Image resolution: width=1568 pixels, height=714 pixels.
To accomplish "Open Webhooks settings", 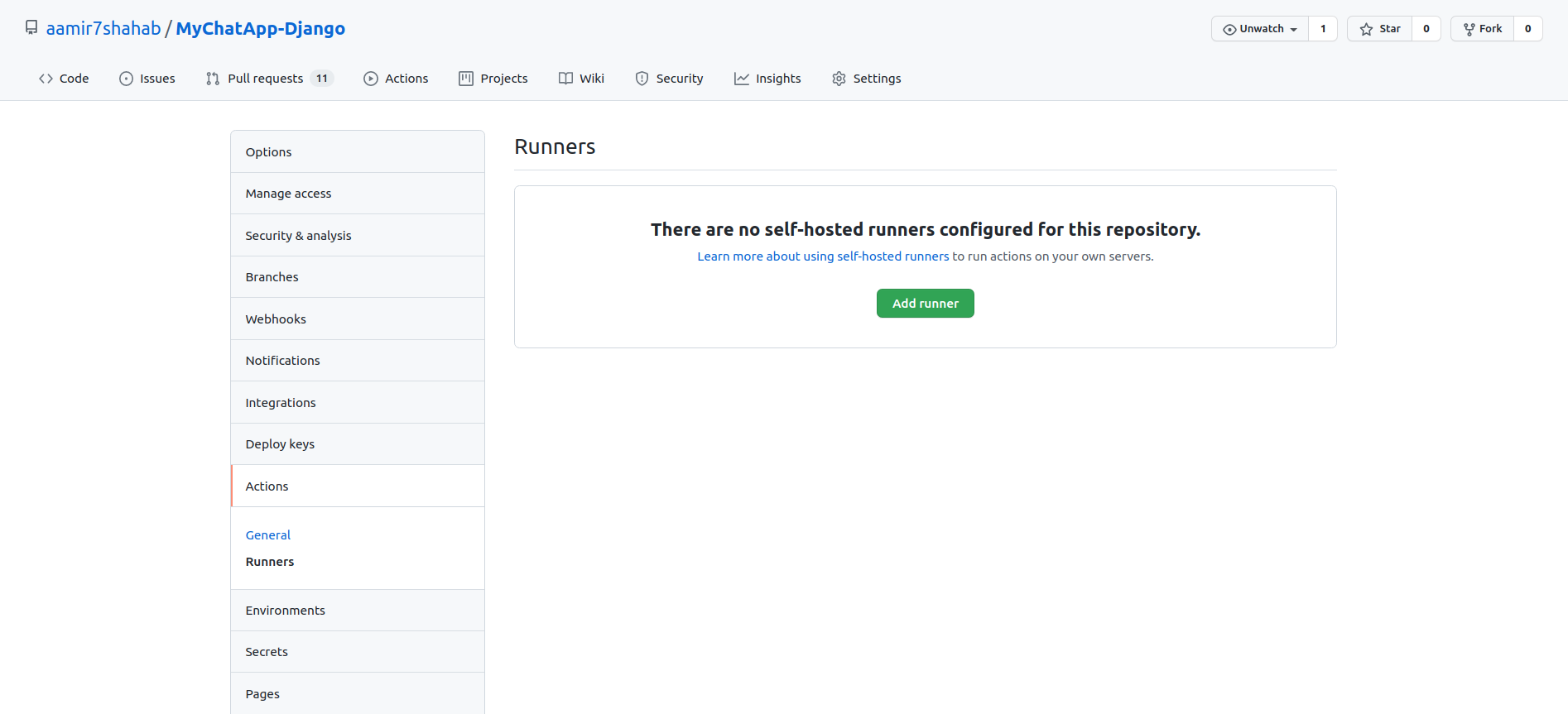I will [358, 319].
